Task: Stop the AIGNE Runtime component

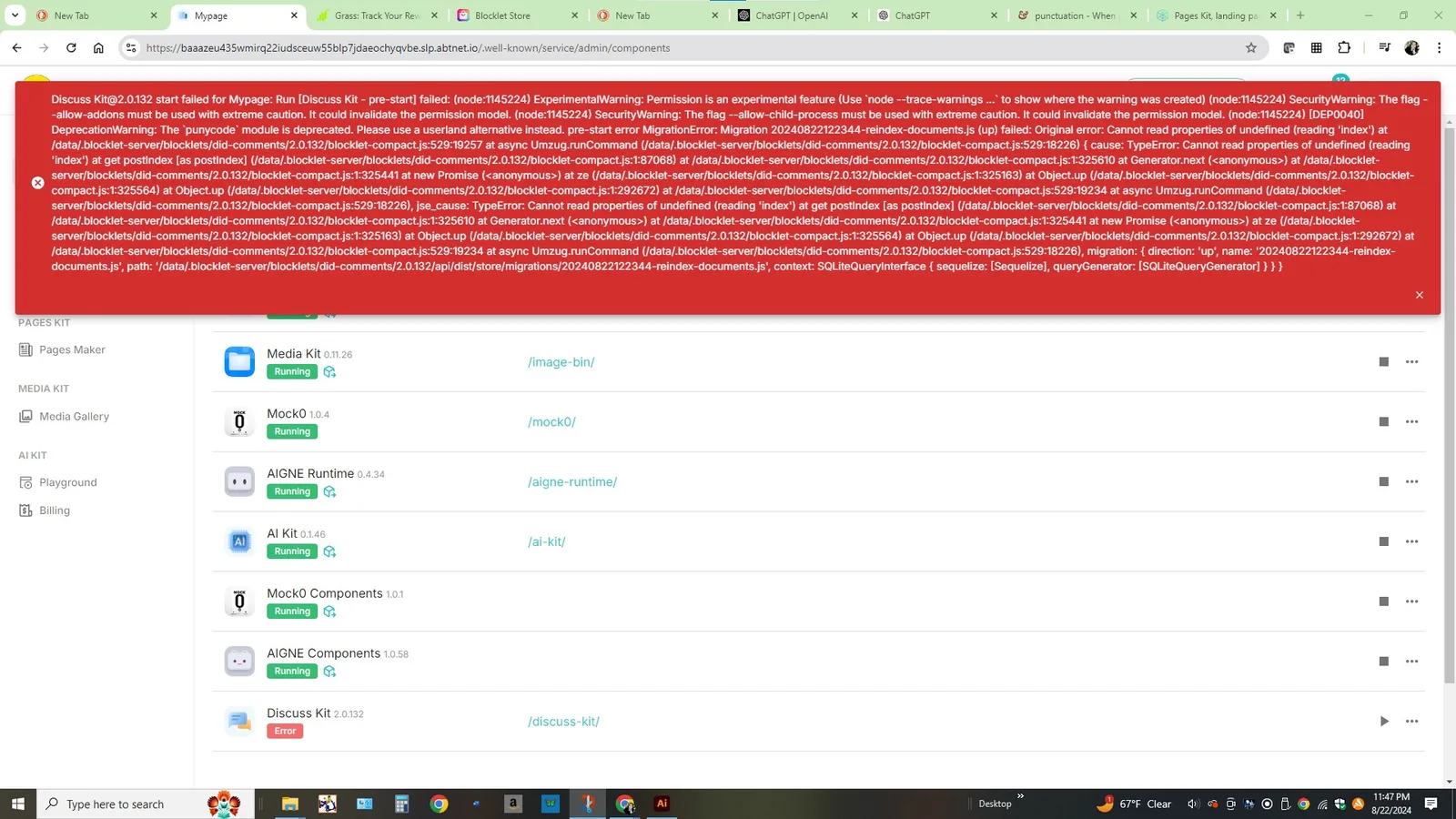Action: [x=1384, y=482]
